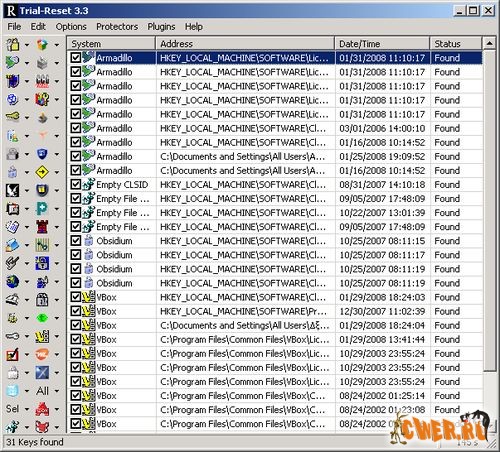Viewport: 500px width, 452px height.
Task: Uncheck the Armadillo 03/01/2006 14:00:10 row checkbox
Action: [76, 128]
